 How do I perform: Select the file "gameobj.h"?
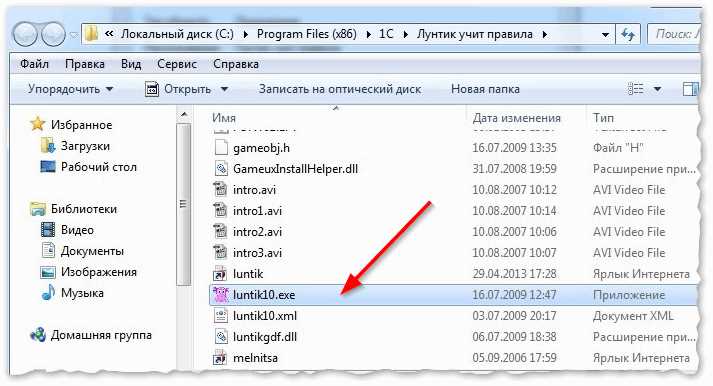261,148
